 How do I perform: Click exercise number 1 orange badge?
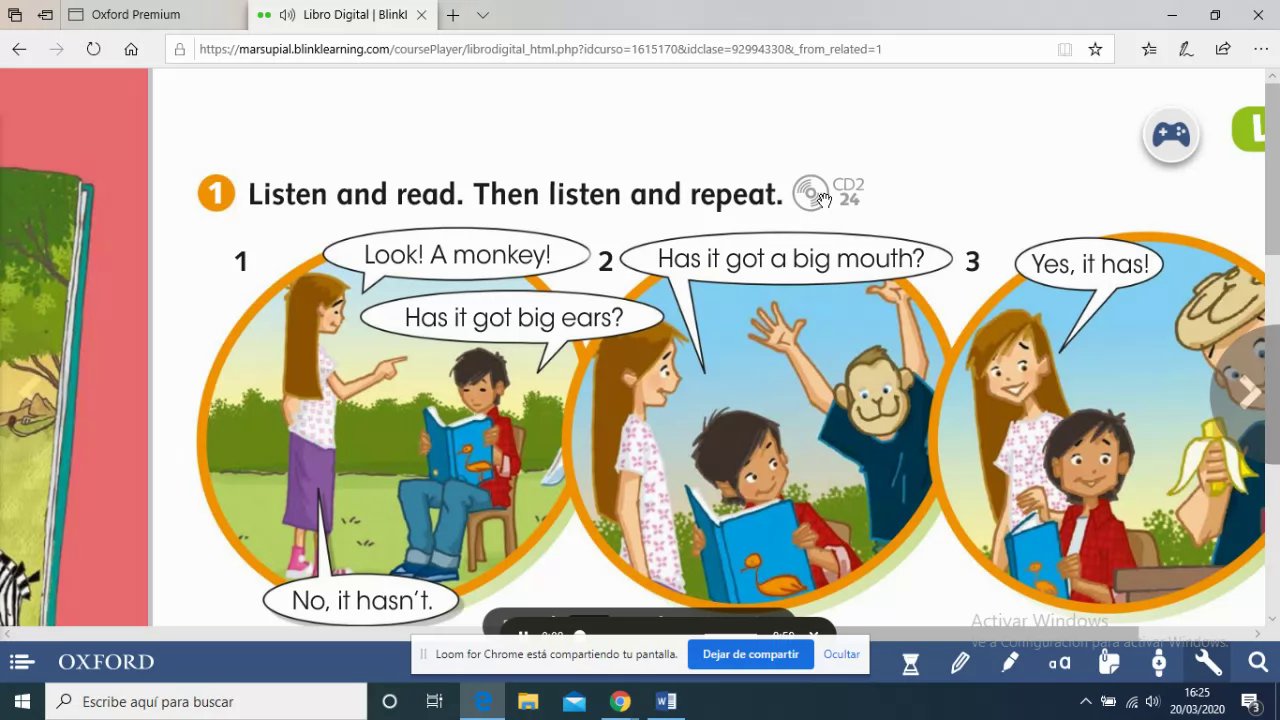[216, 193]
